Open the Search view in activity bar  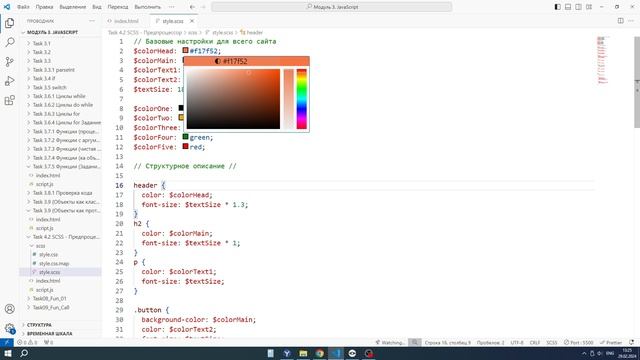click(10, 42)
